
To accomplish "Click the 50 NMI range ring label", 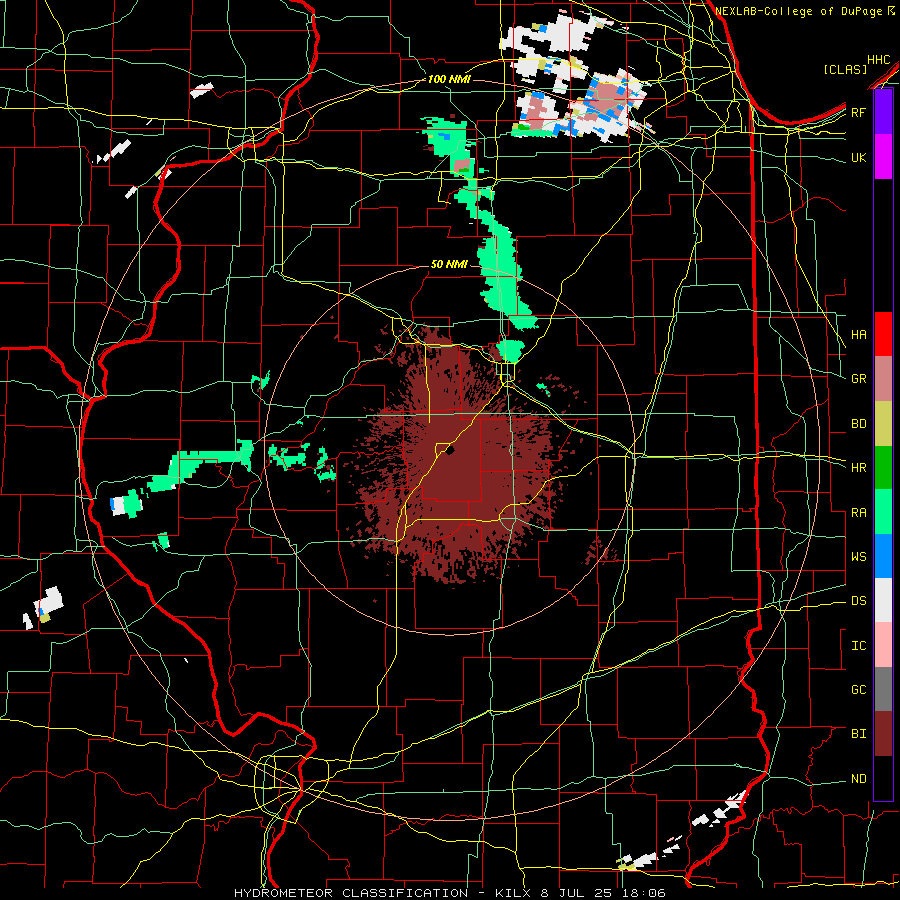I will (x=449, y=264).
